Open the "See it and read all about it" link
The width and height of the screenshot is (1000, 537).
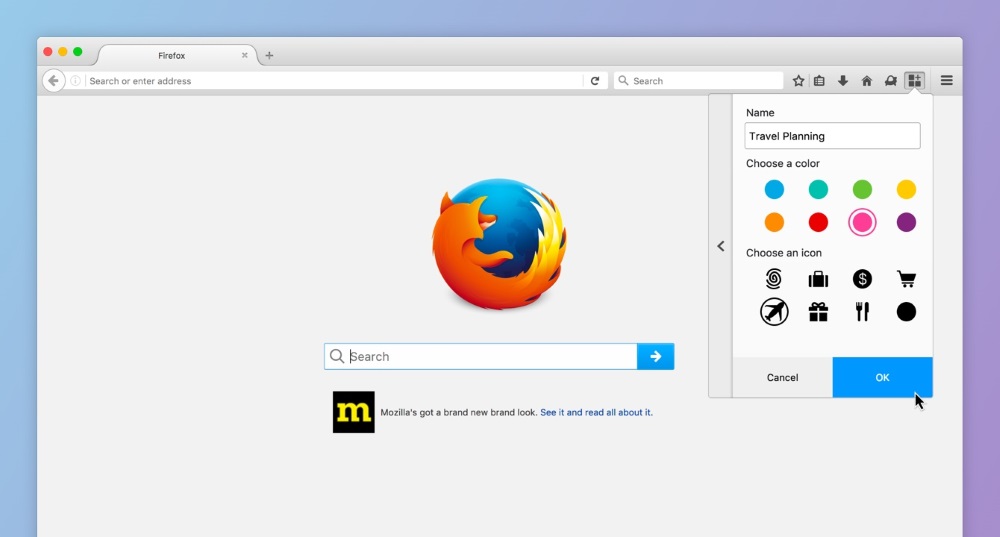click(x=596, y=412)
